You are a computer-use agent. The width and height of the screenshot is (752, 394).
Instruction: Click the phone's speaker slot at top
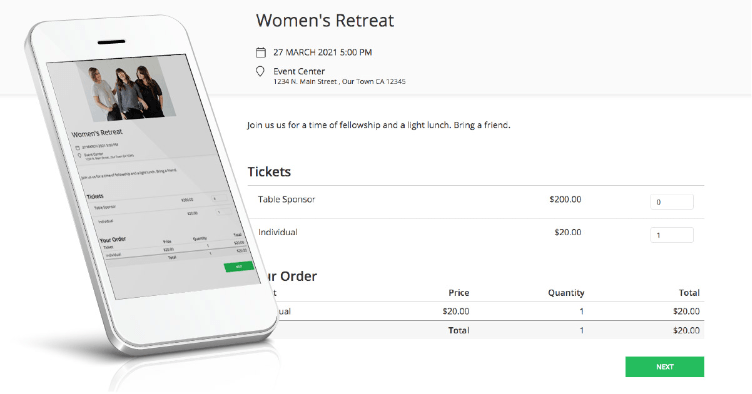111,42
